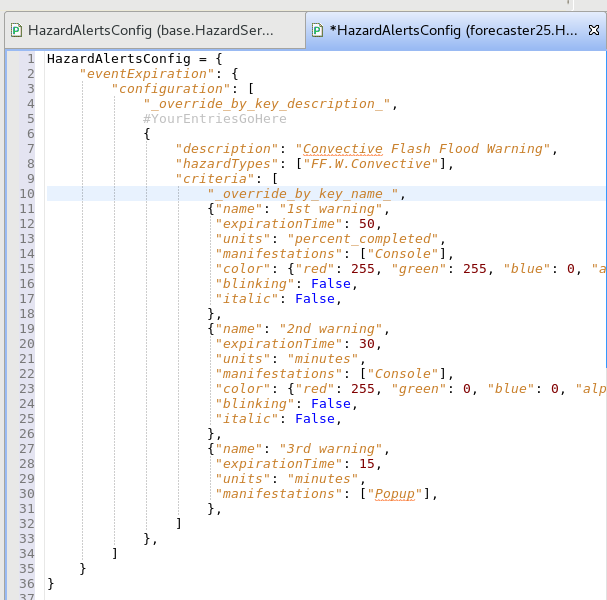This screenshot has width=607, height=600.
Task: Click "minutes" units value on line 21
Action: point(322,359)
